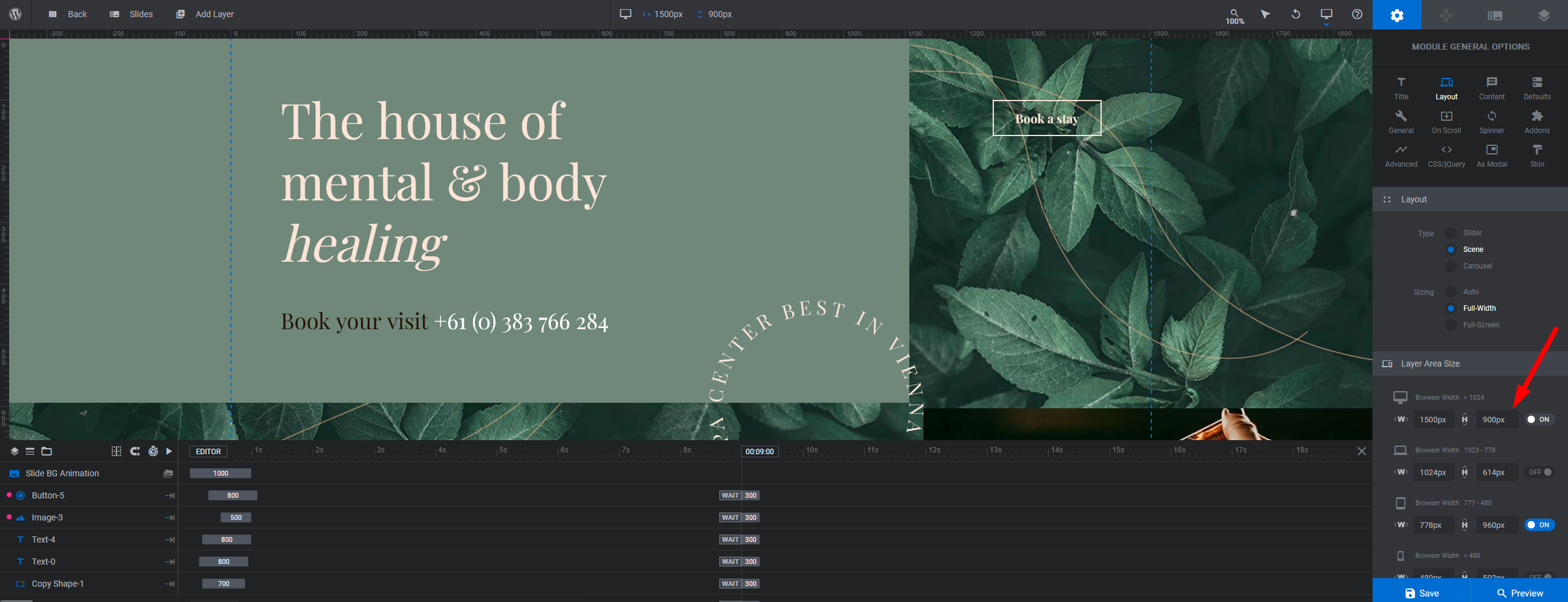
Task: Open the Slides list
Action: [131, 14]
